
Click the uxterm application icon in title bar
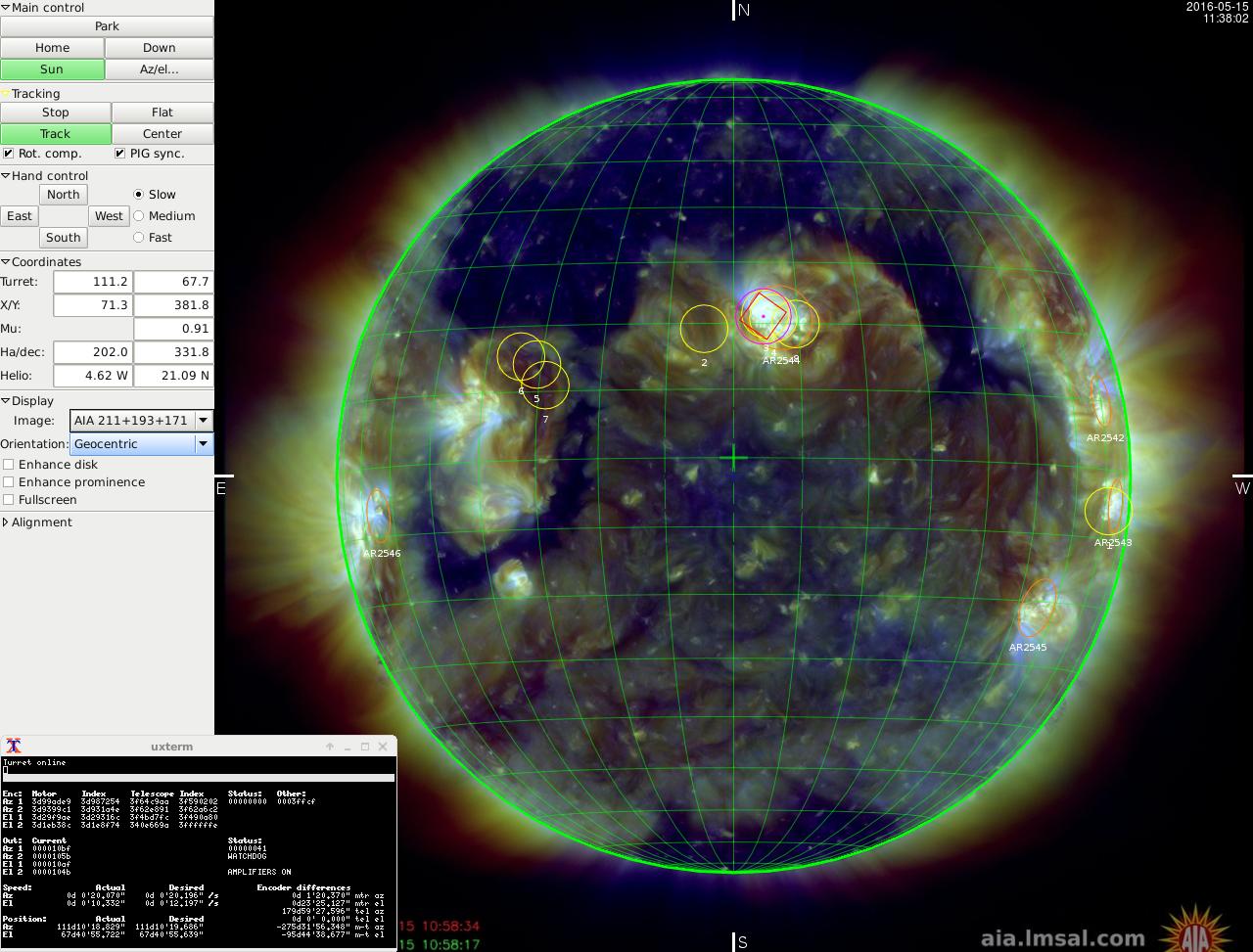tap(13, 747)
